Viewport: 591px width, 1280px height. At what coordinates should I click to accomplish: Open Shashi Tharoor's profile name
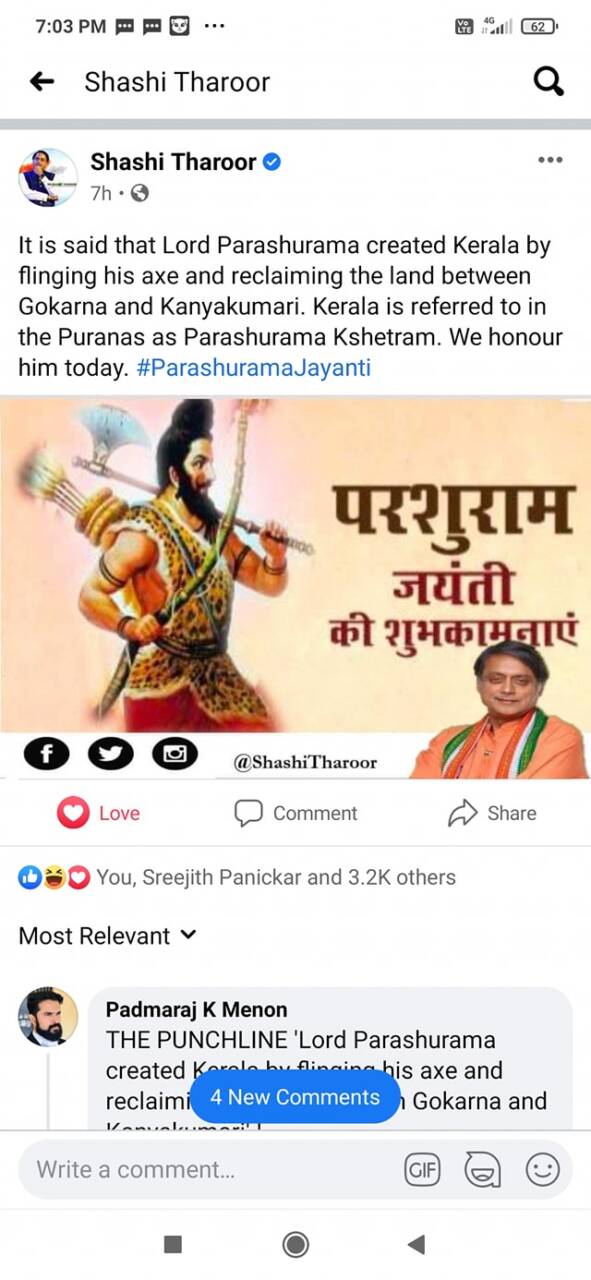174,162
